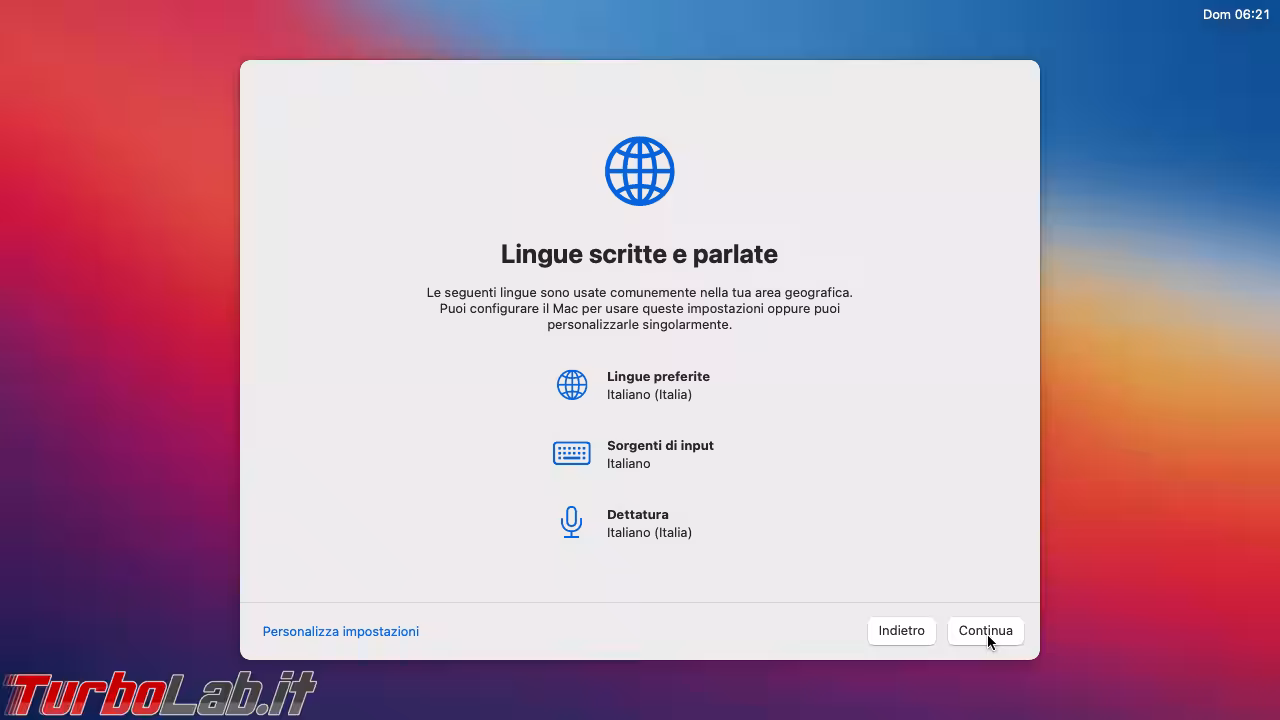Click the Italiano (Italia) value under Lingue preferite
This screenshot has width=1280, height=720.
[x=649, y=395]
